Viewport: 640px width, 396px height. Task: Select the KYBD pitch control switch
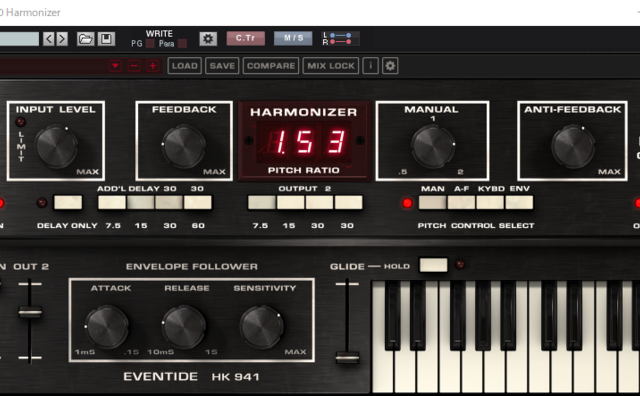490,202
